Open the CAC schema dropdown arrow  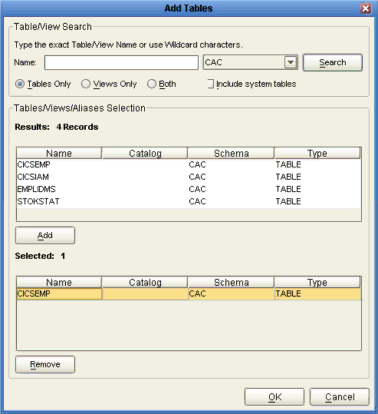click(291, 62)
